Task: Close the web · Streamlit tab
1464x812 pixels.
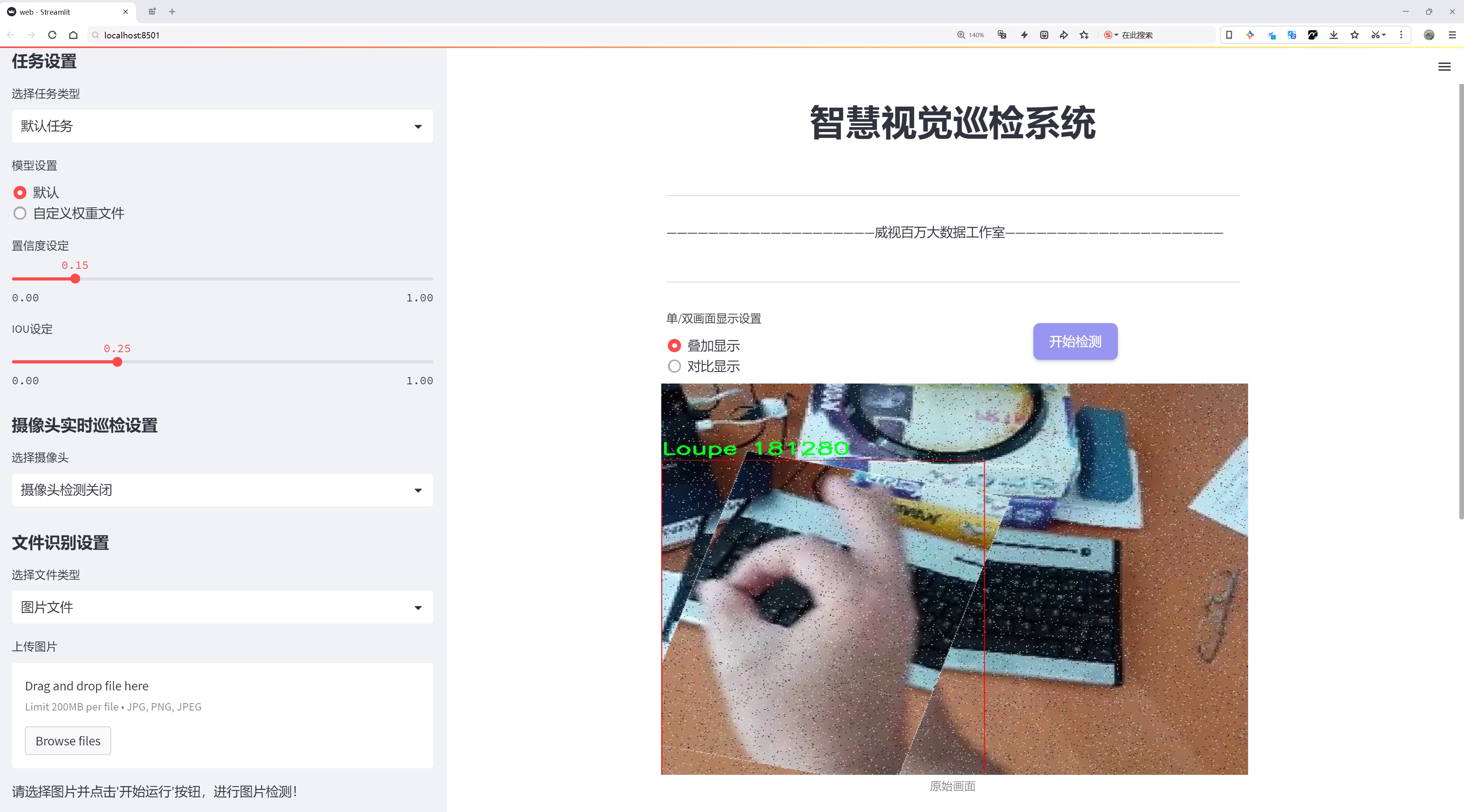Action: pyautogui.click(x=126, y=11)
